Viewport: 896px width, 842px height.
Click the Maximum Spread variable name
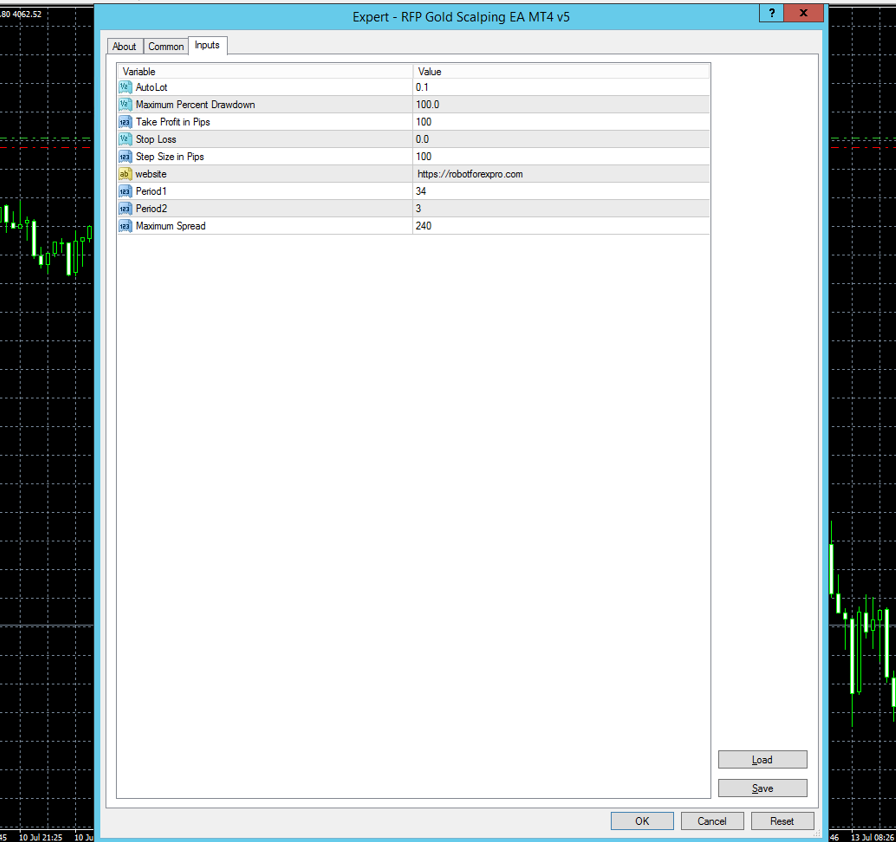point(170,226)
